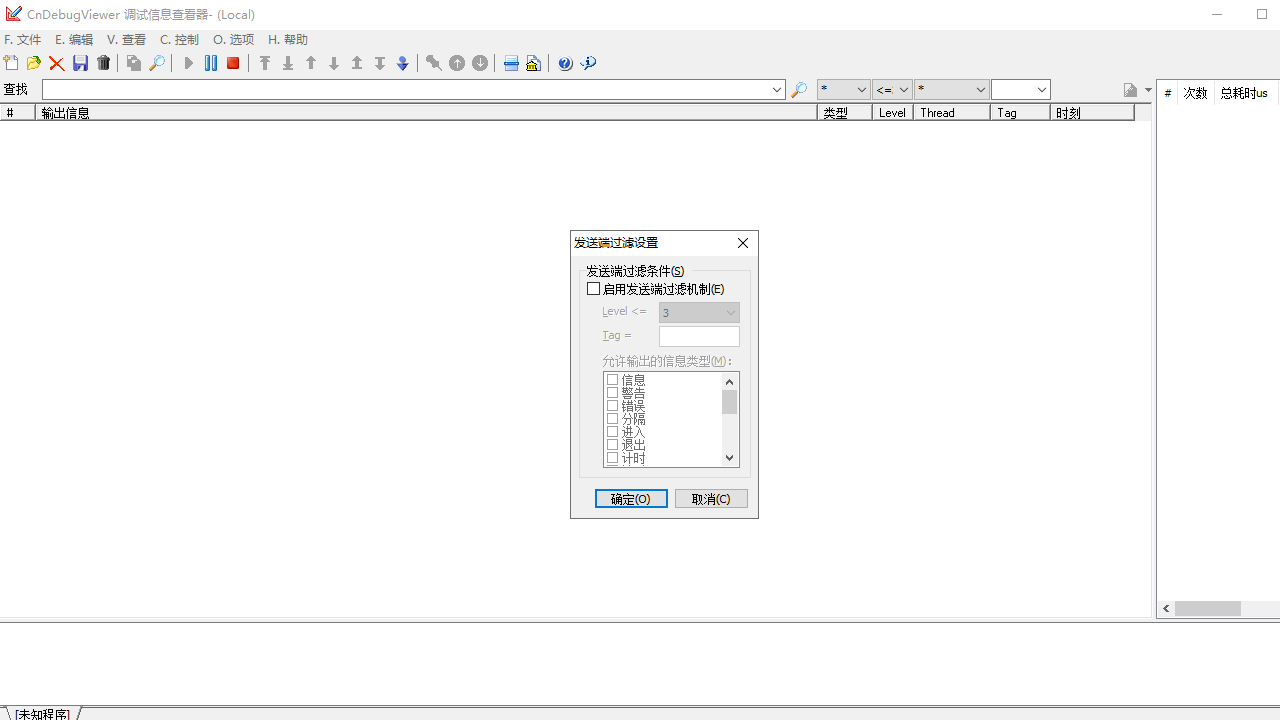Click the 输出信息 column header
Viewport: 1280px width, 720px height.
point(427,113)
